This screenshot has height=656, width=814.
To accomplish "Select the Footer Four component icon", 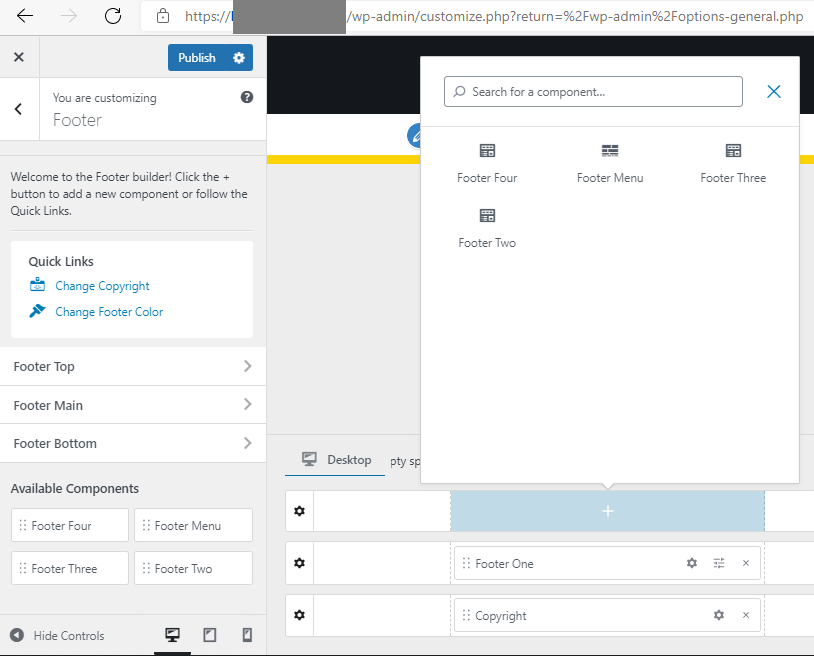I will 487,151.
